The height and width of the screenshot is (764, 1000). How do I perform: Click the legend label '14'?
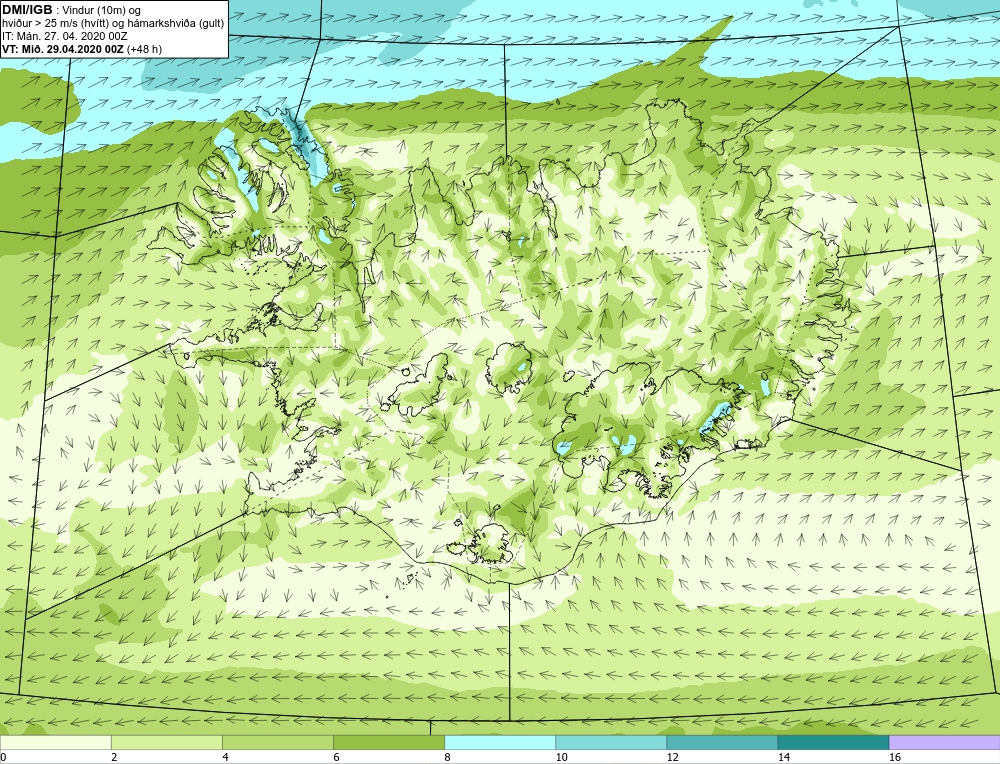[784, 757]
